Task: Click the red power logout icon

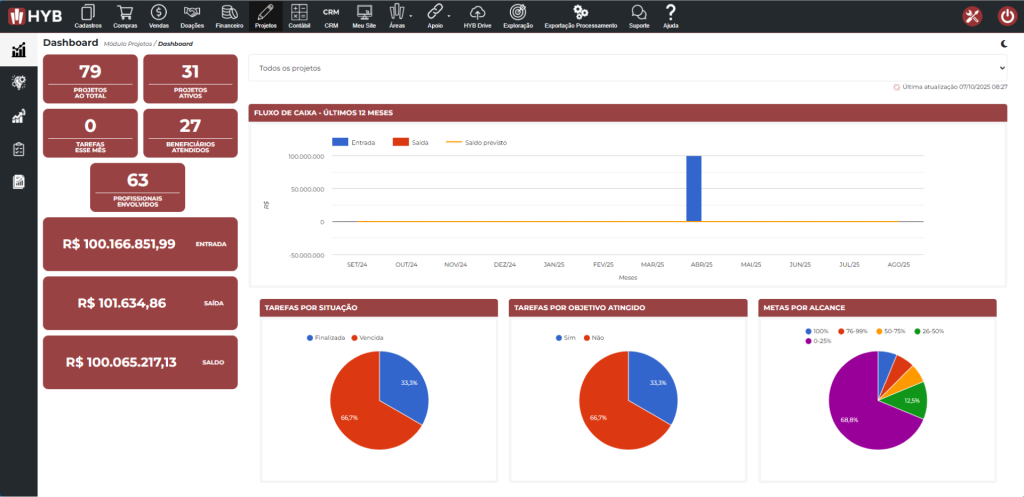Action: (x=1007, y=16)
